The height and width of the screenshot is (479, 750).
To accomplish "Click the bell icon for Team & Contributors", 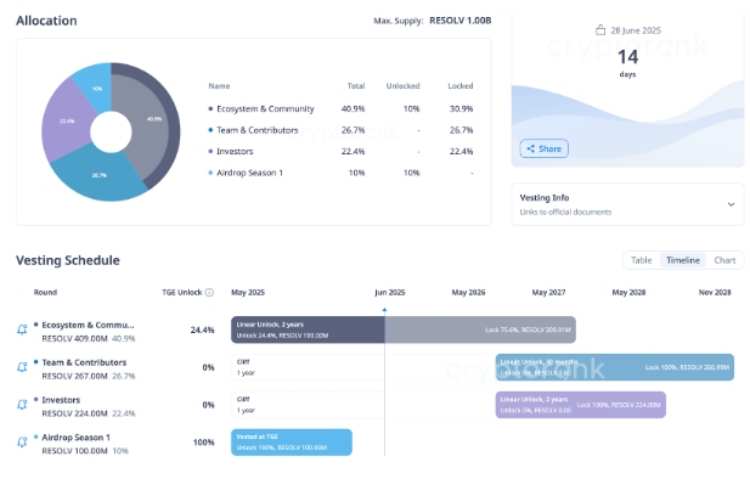I will point(22,367).
